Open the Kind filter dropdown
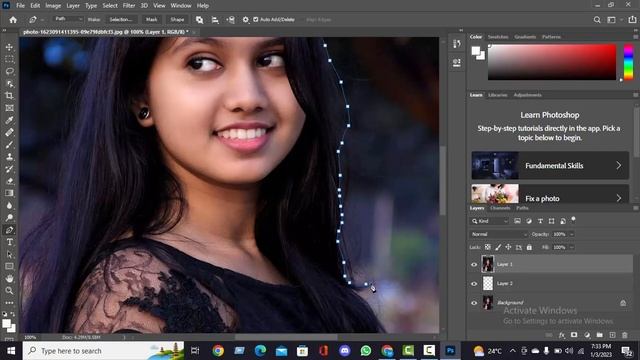 [490, 221]
